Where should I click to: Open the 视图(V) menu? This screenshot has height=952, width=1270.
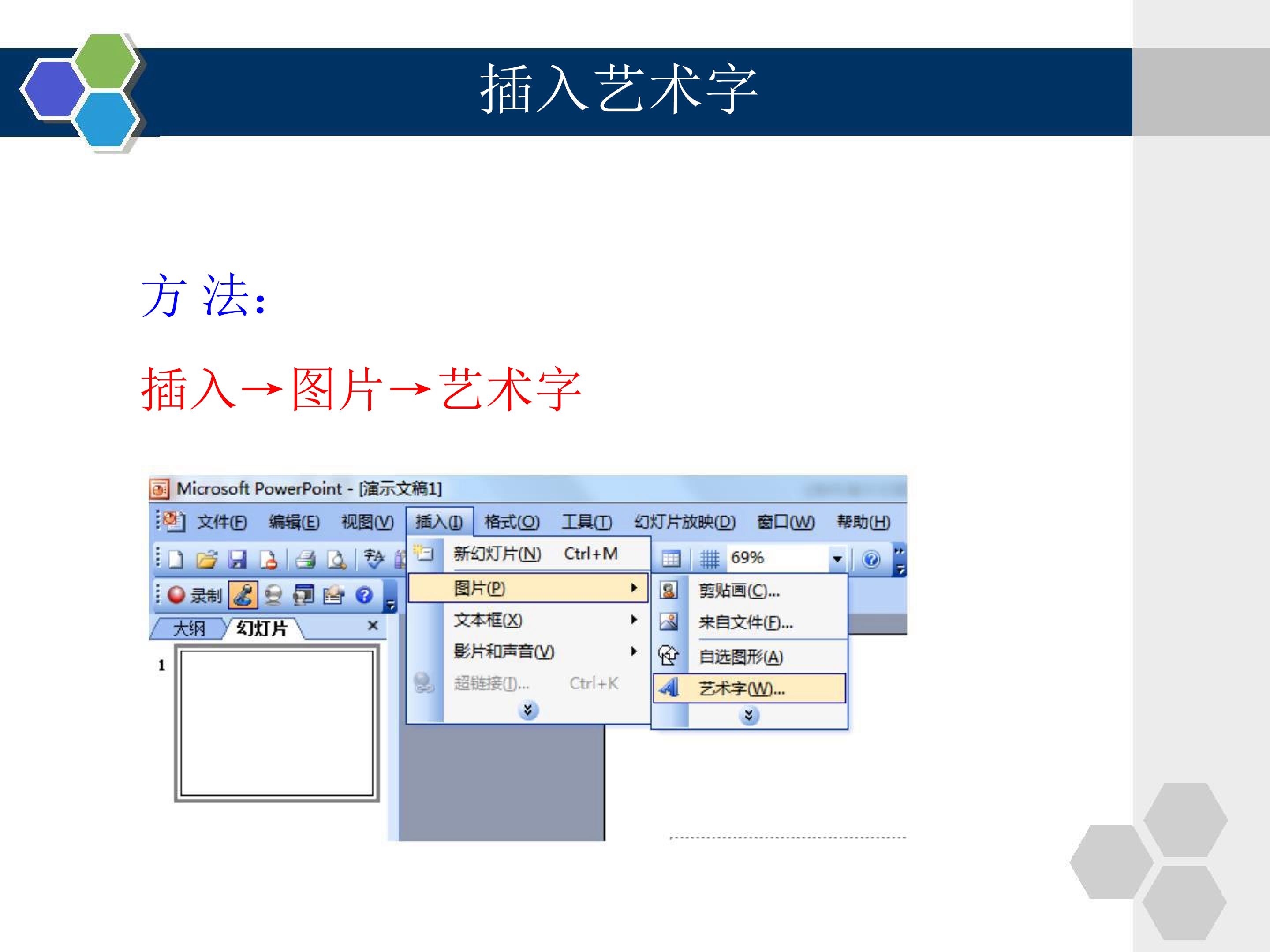click(x=367, y=522)
